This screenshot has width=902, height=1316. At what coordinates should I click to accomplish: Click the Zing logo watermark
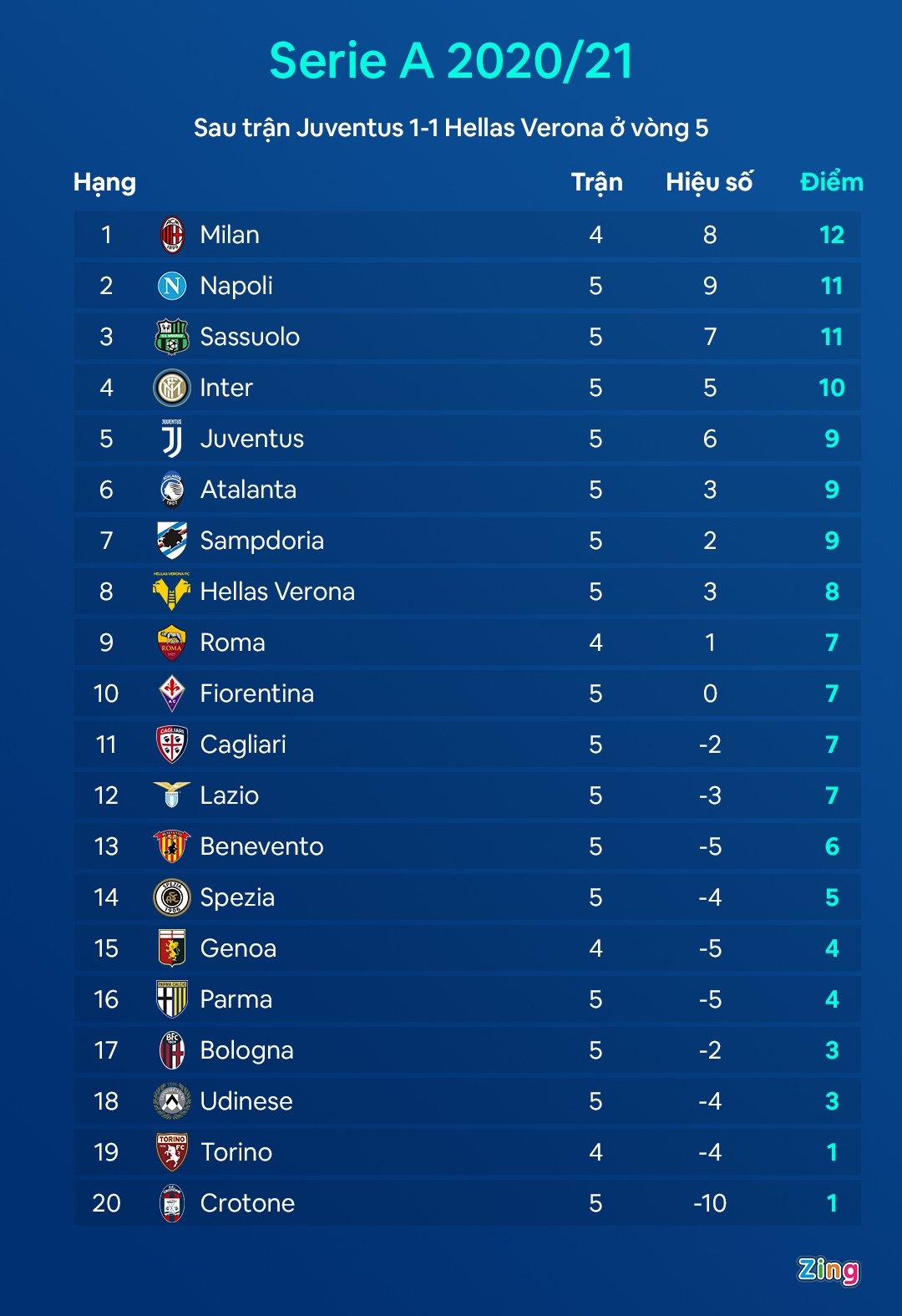tap(828, 1270)
